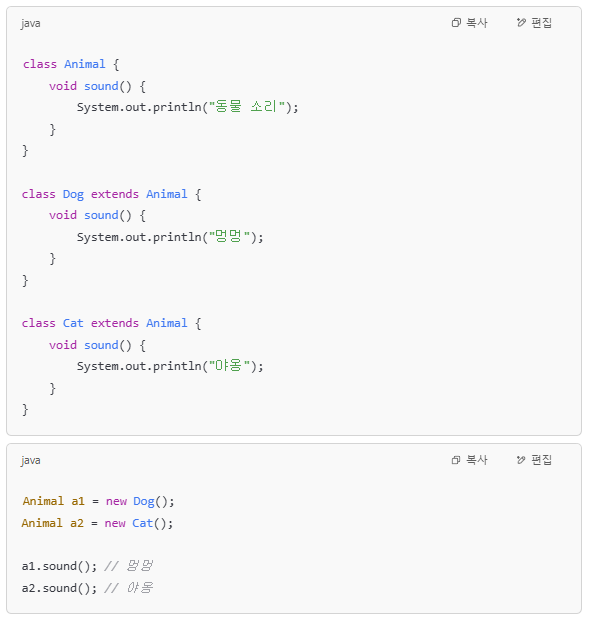Click the "야옹" println string
The height and width of the screenshot is (621, 596).
point(229,366)
